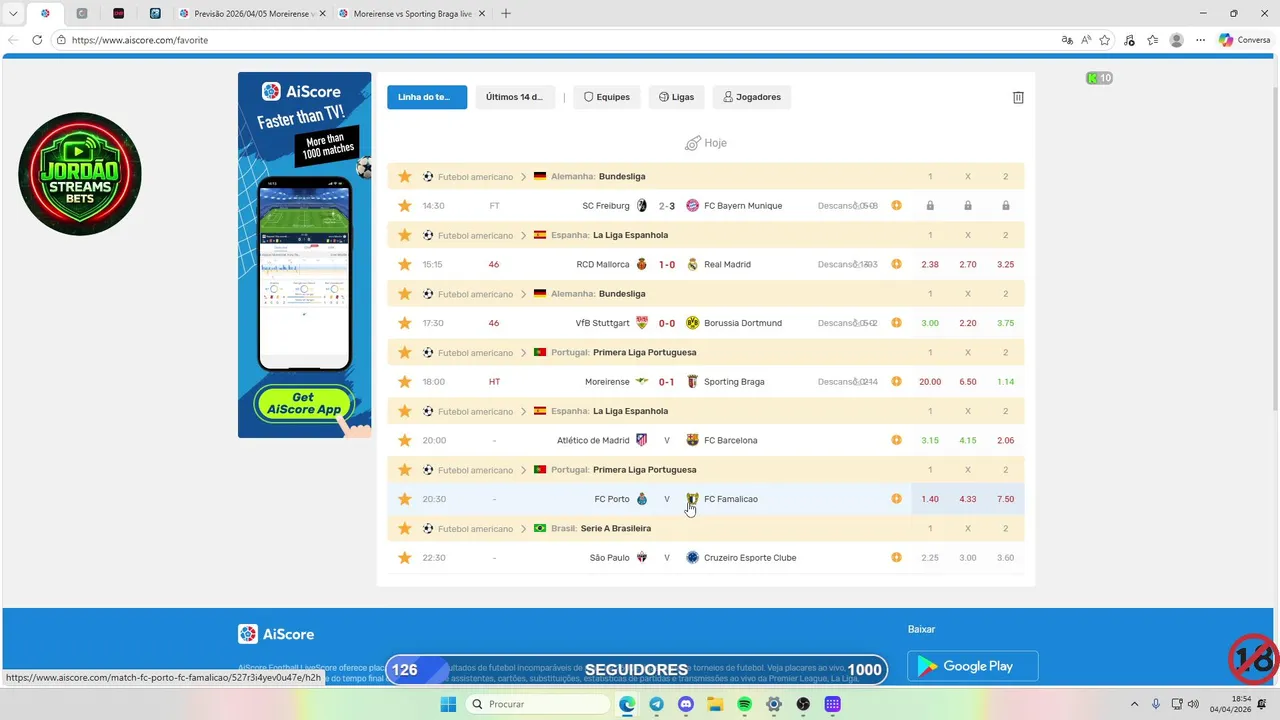The image size is (1280, 720).
Task: Click the browser address bar
Action: click(560, 40)
